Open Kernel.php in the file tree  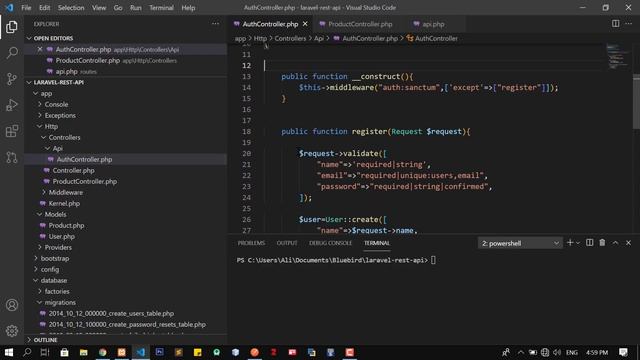point(64,203)
